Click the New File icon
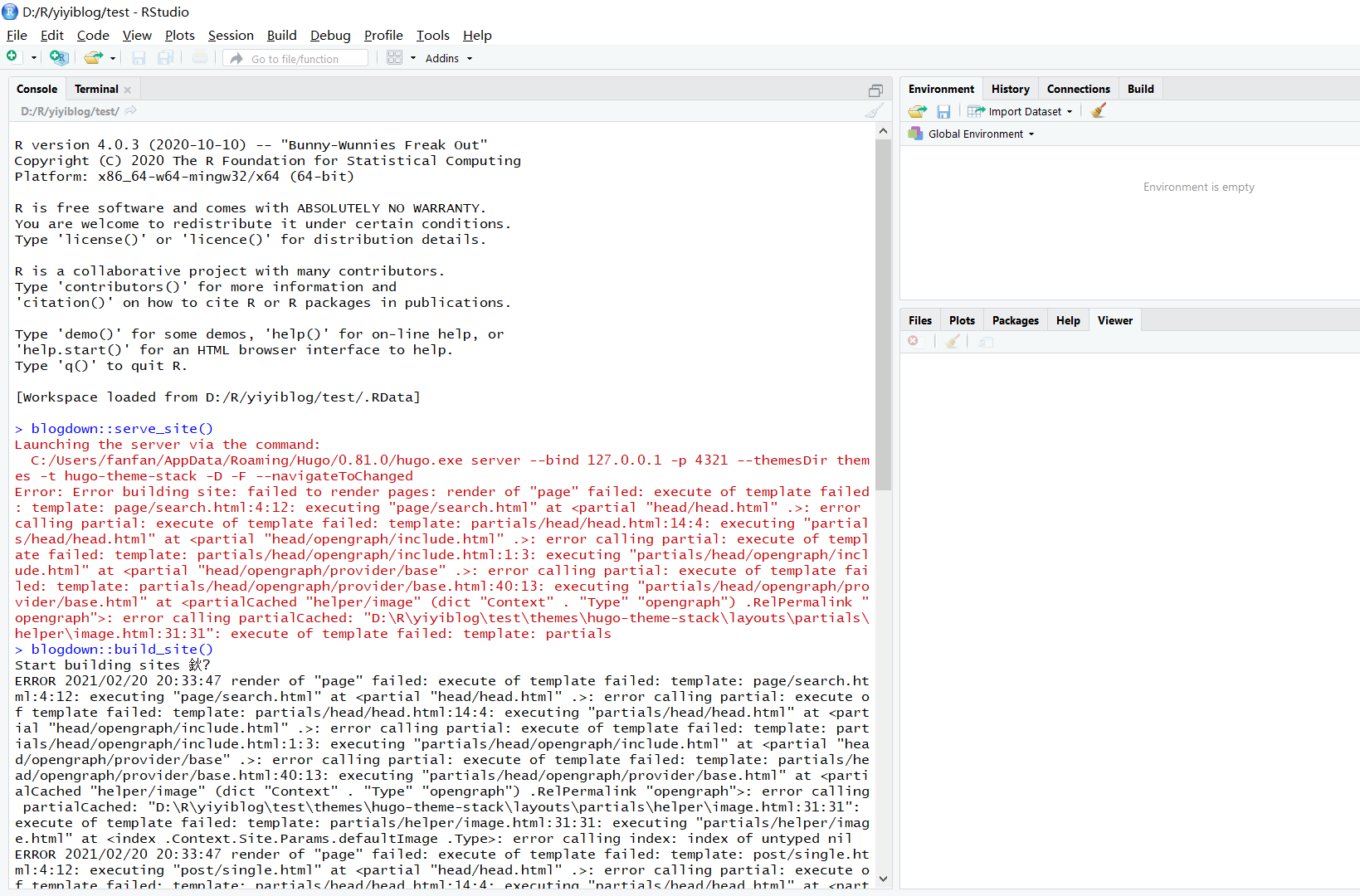Image resolution: width=1360 pixels, height=896 pixels. click(x=12, y=57)
